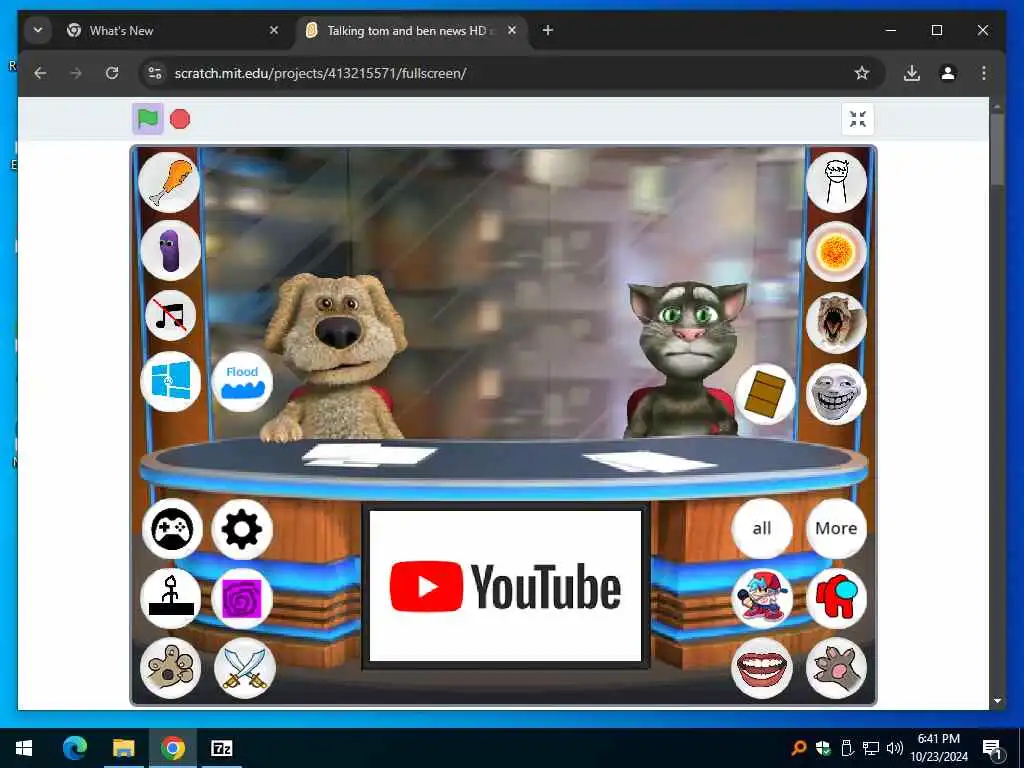Screen dimensions: 1024x768
Task: Go back to previous page
Action: coord(40,73)
